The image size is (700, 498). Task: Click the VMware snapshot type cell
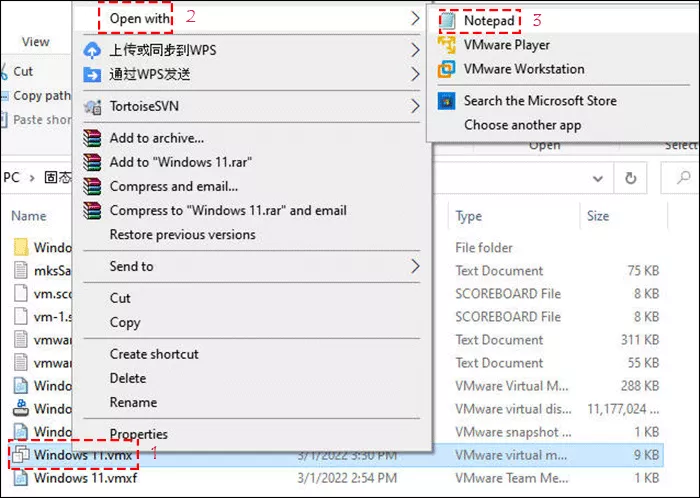click(513, 432)
